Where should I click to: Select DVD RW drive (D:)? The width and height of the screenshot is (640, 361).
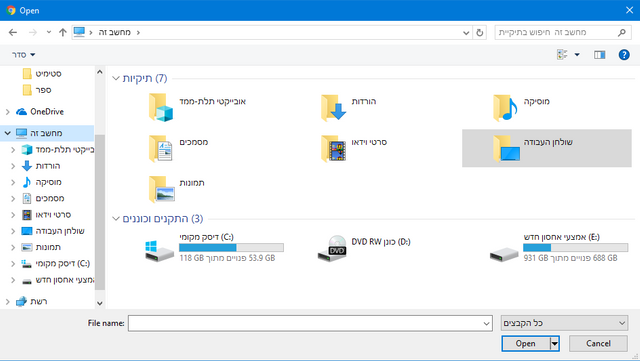click(364, 248)
